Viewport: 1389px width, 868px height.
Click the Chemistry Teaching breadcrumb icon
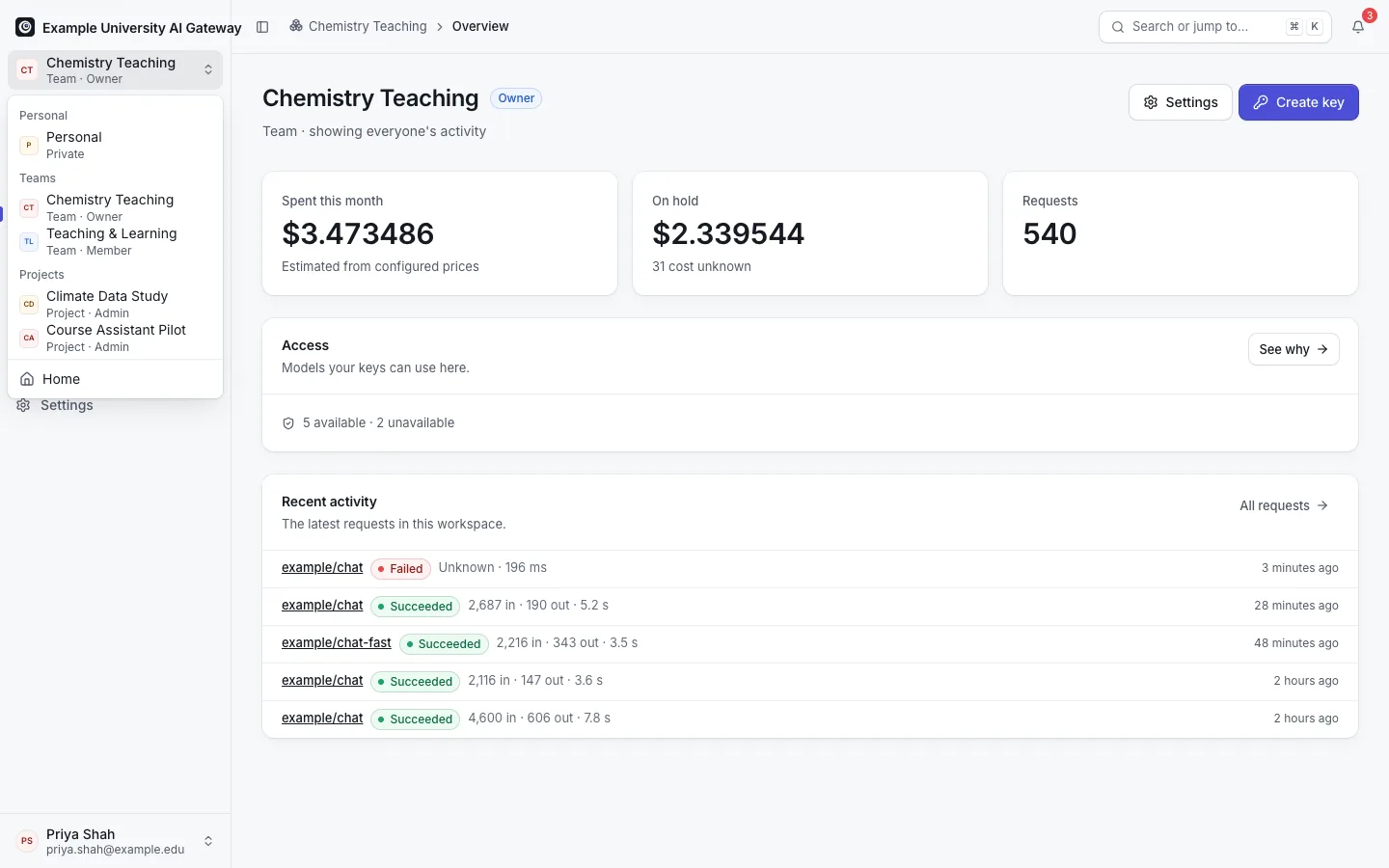pyautogui.click(x=296, y=26)
